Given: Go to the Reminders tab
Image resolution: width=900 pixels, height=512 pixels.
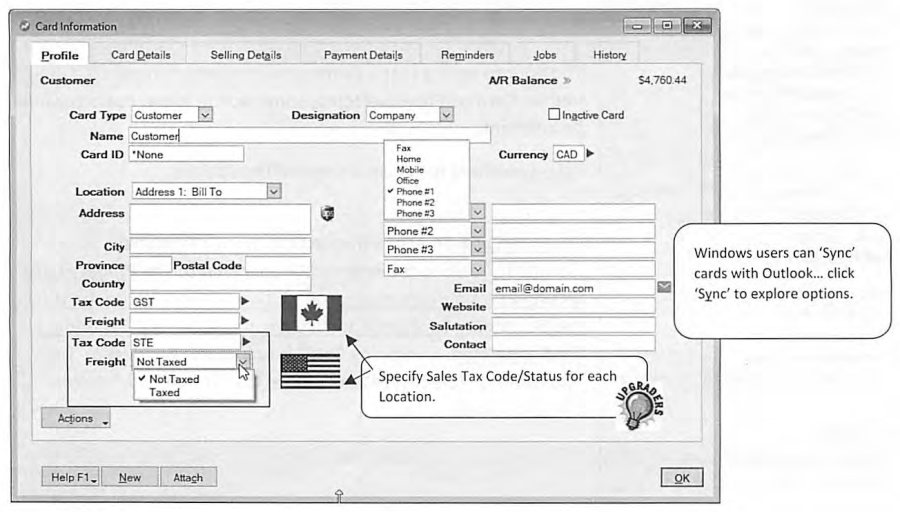Looking at the screenshot, I should [467, 55].
